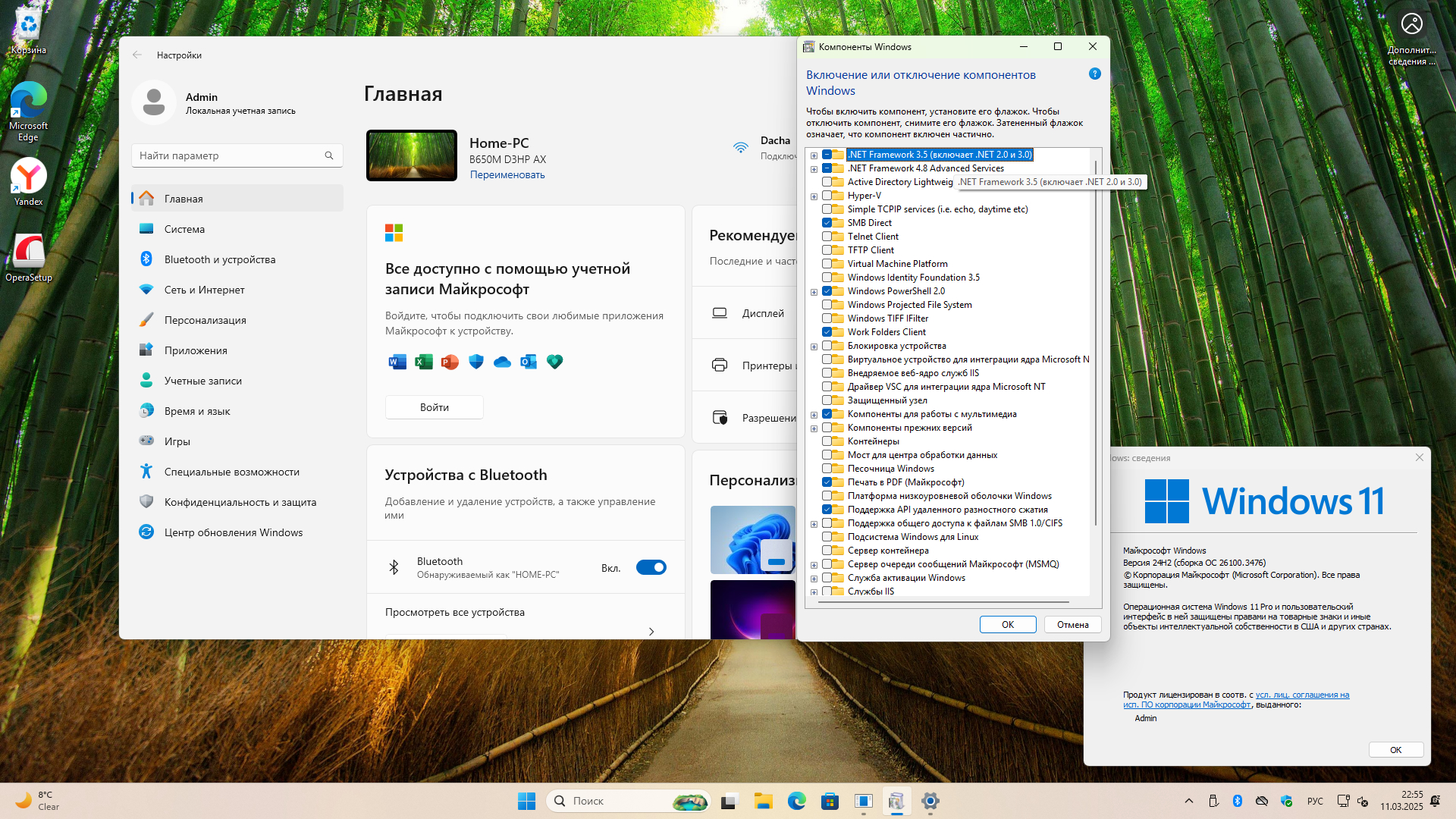Click the OneDrive cloud icon
Viewport: 1456px width, 819px height.
502,362
